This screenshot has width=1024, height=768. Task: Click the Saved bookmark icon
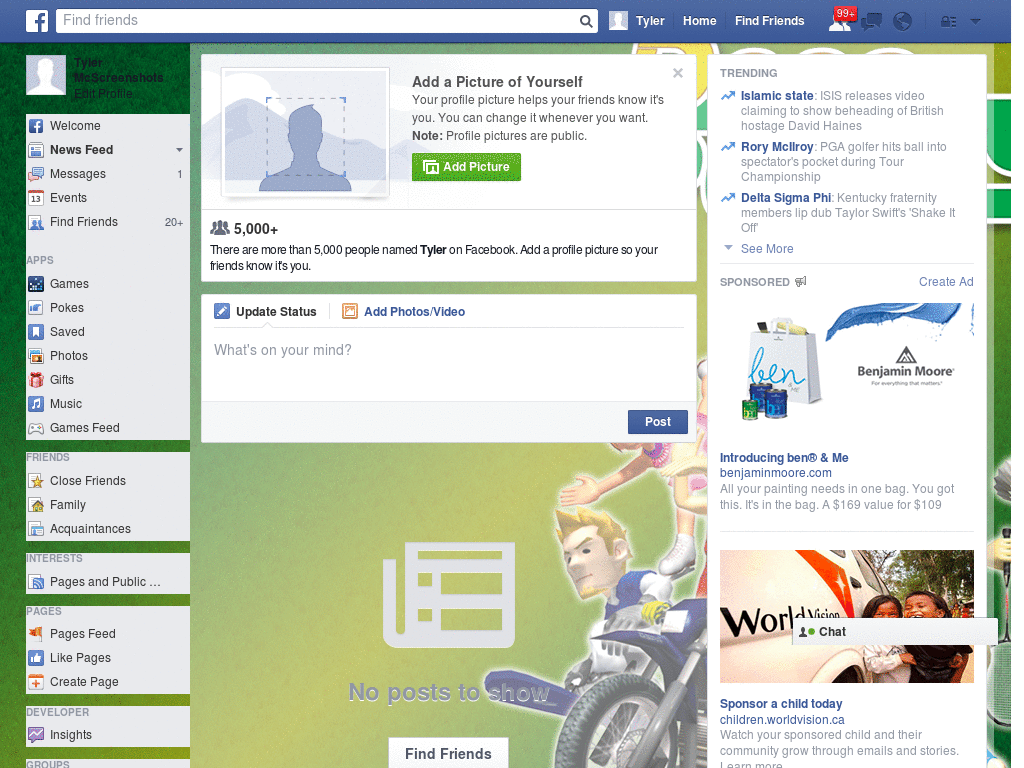[36, 332]
